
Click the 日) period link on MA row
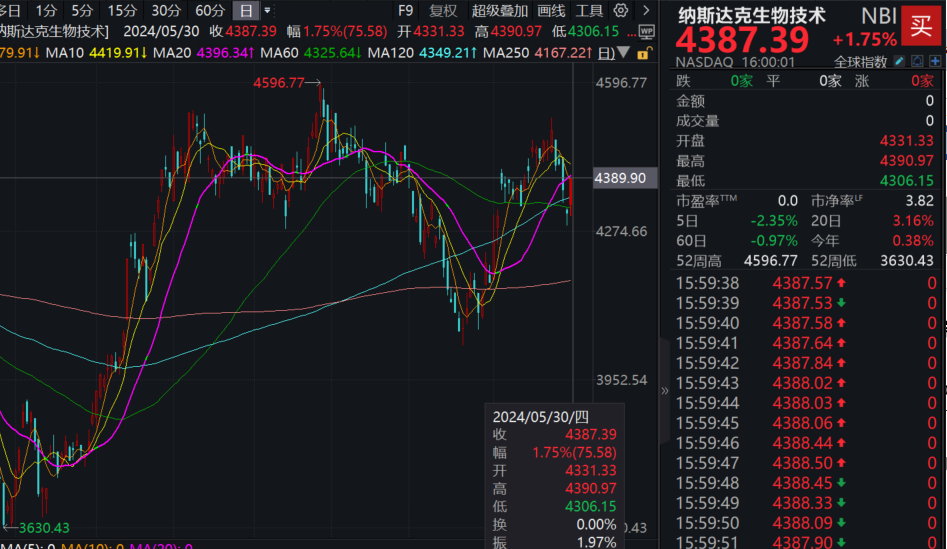pyautogui.click(x=606, y=53)
